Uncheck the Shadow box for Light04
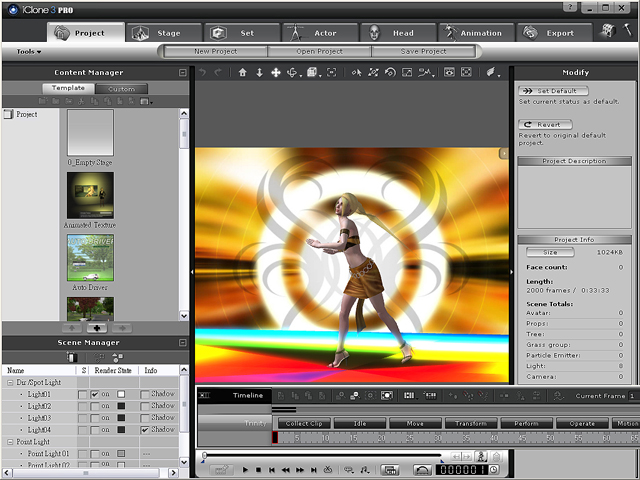The width and height of the screenshot is (640, 480). (145, 430)
